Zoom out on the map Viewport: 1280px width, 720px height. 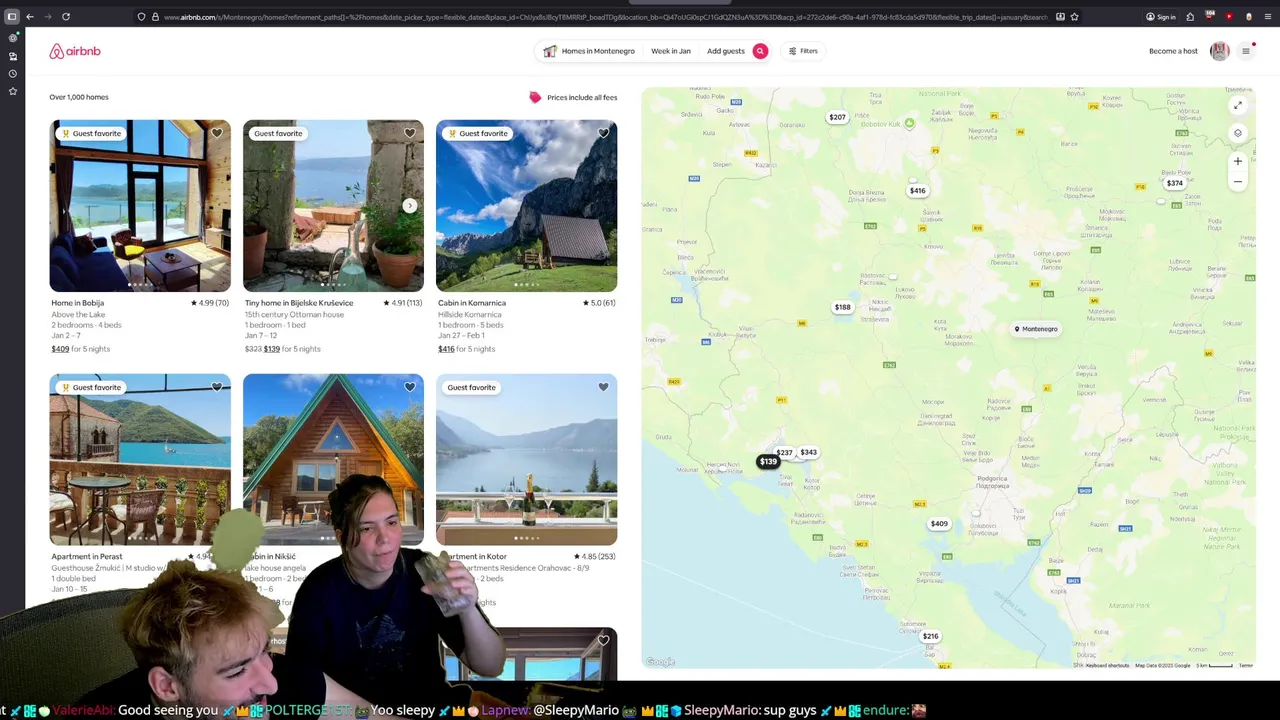1237,182
